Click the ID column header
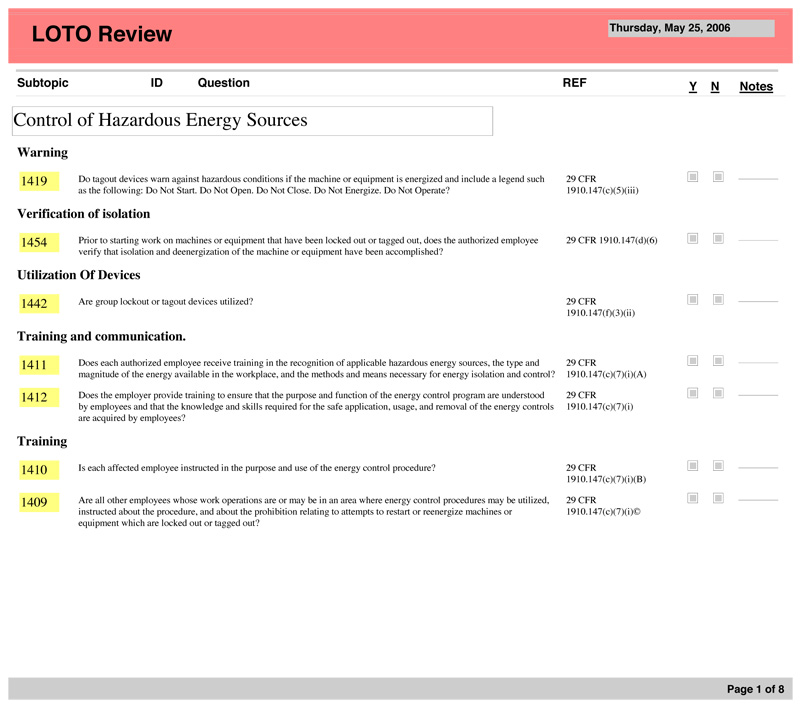800x706 pixels. [157, 83]
